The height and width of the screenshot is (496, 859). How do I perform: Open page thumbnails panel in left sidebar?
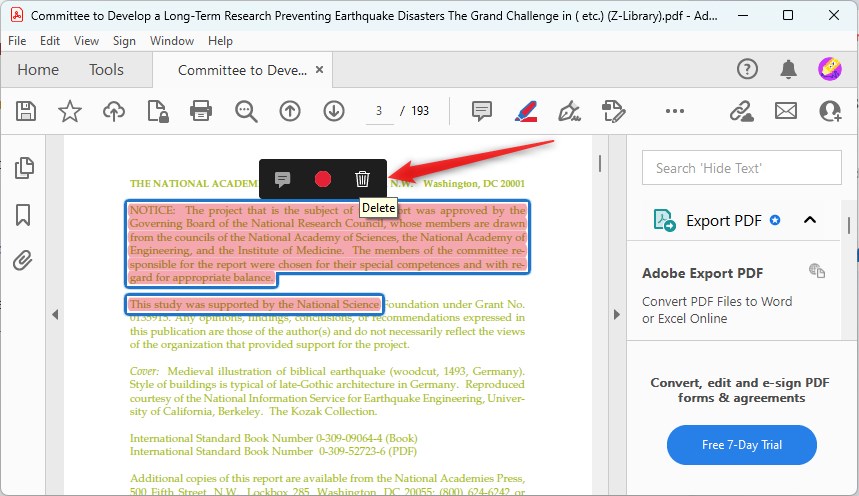24,168
